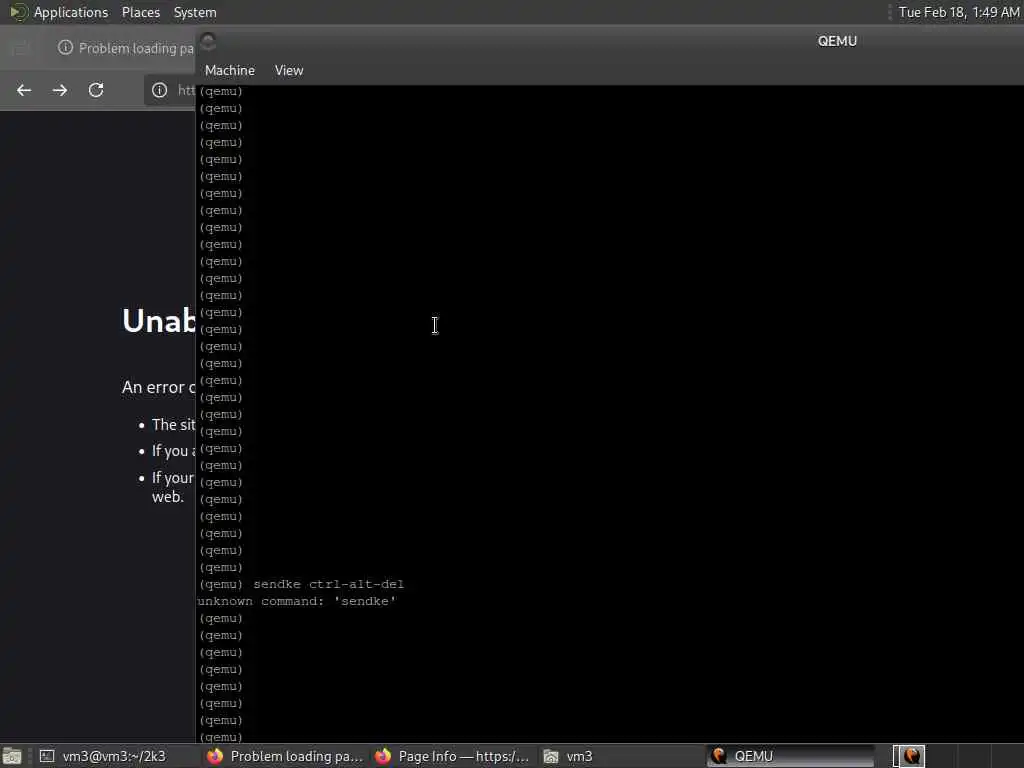This screenshot has height=768, width=1024.
Task: Click the Firefox forward arrow
Action: coord(60,90)
